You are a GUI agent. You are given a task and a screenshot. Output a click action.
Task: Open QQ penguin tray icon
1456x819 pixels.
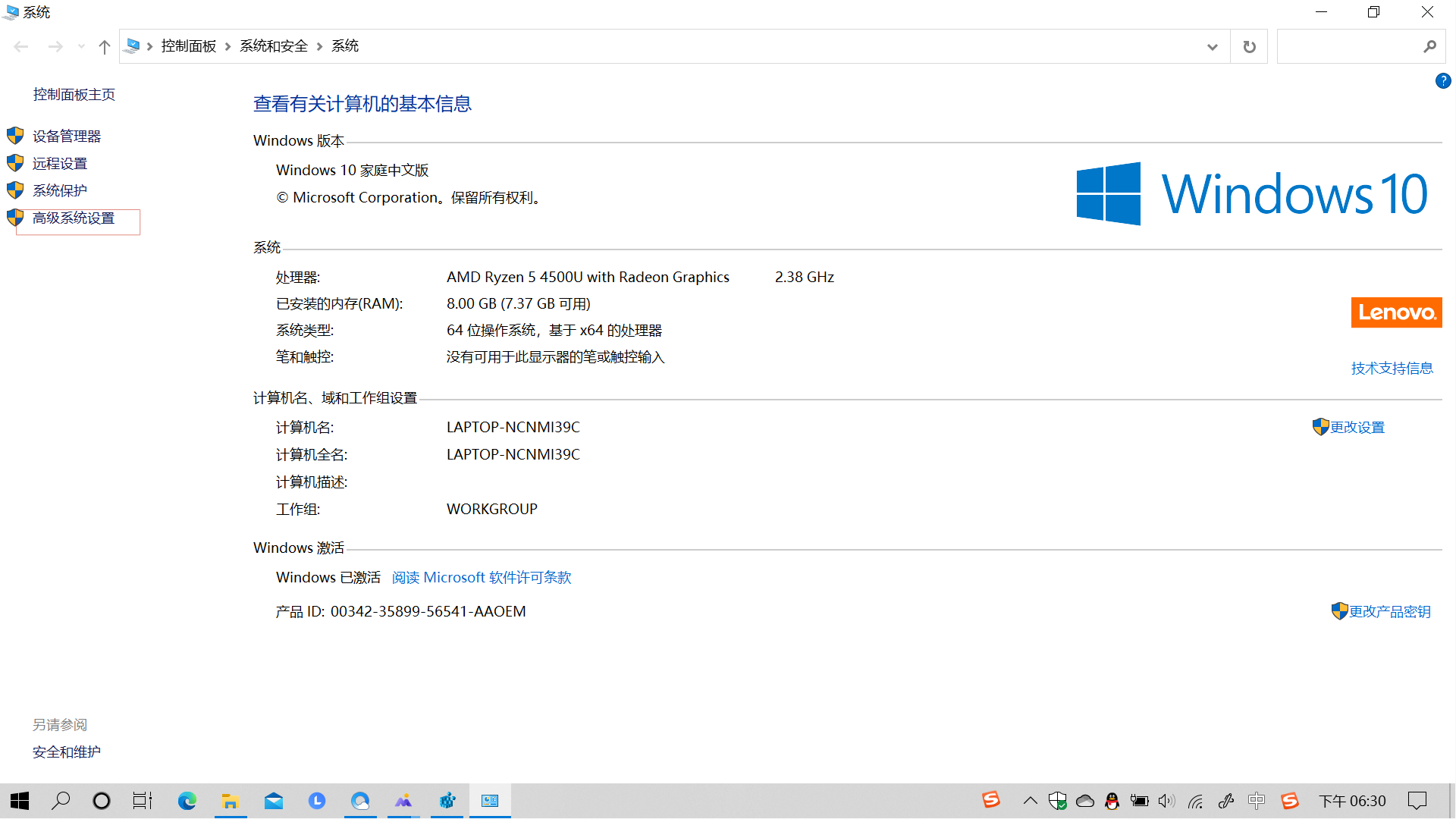click(x=1112, y=801)
